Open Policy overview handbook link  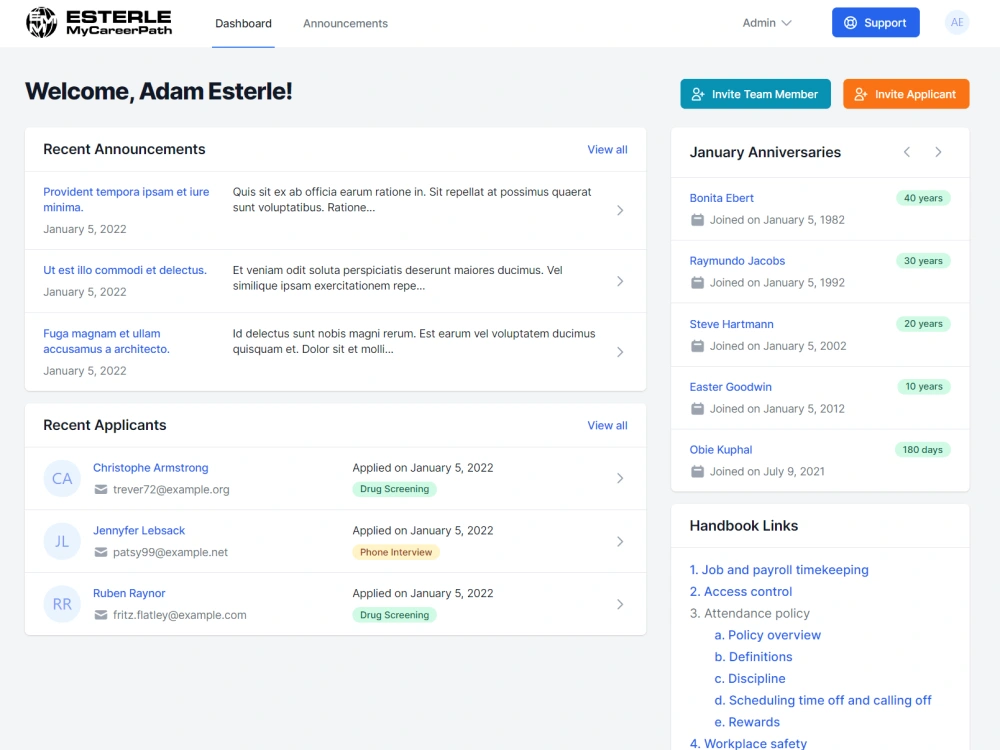coord(767,635)
